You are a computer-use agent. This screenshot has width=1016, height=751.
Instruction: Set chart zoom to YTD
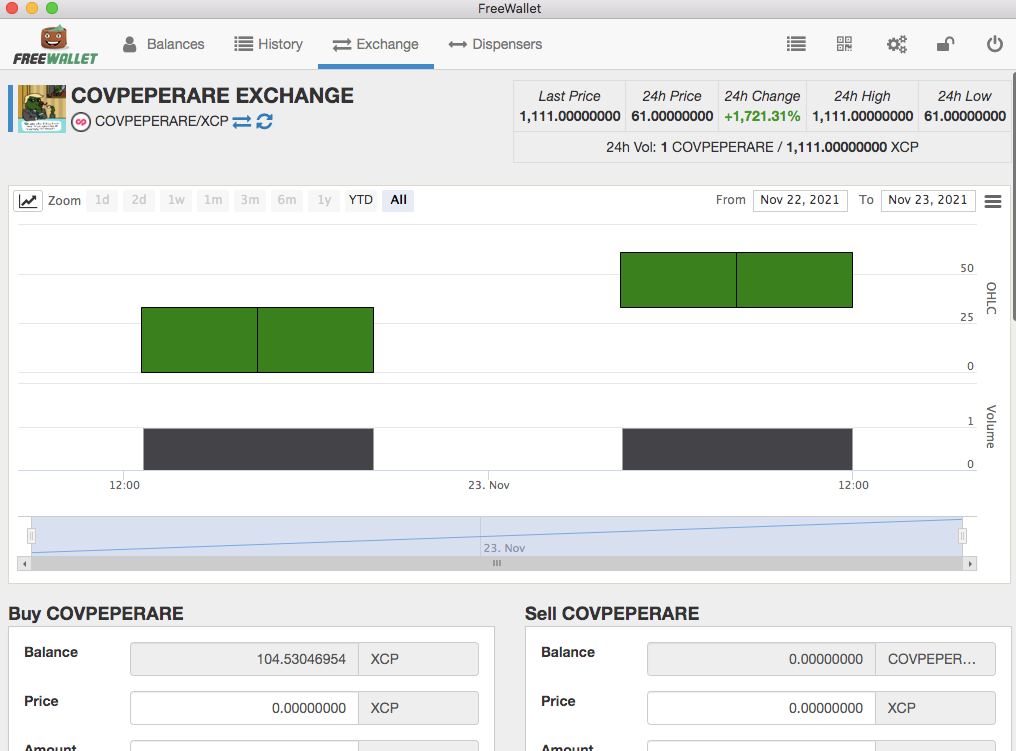360,200
